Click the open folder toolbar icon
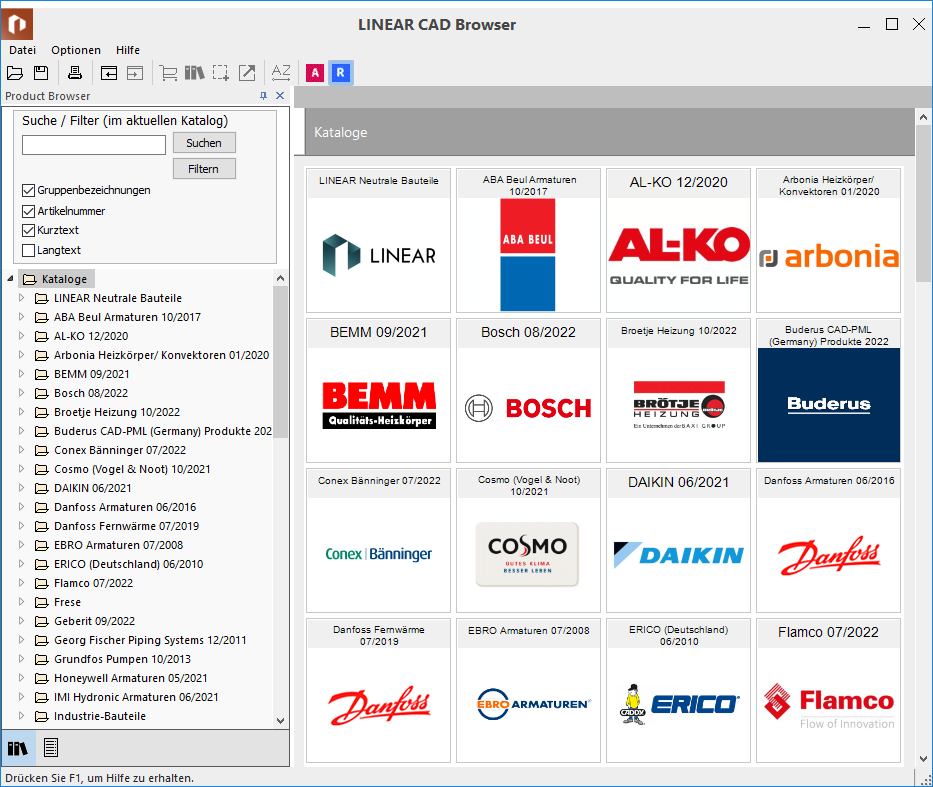Screen dimensions: 933x787 click(15, 73)
